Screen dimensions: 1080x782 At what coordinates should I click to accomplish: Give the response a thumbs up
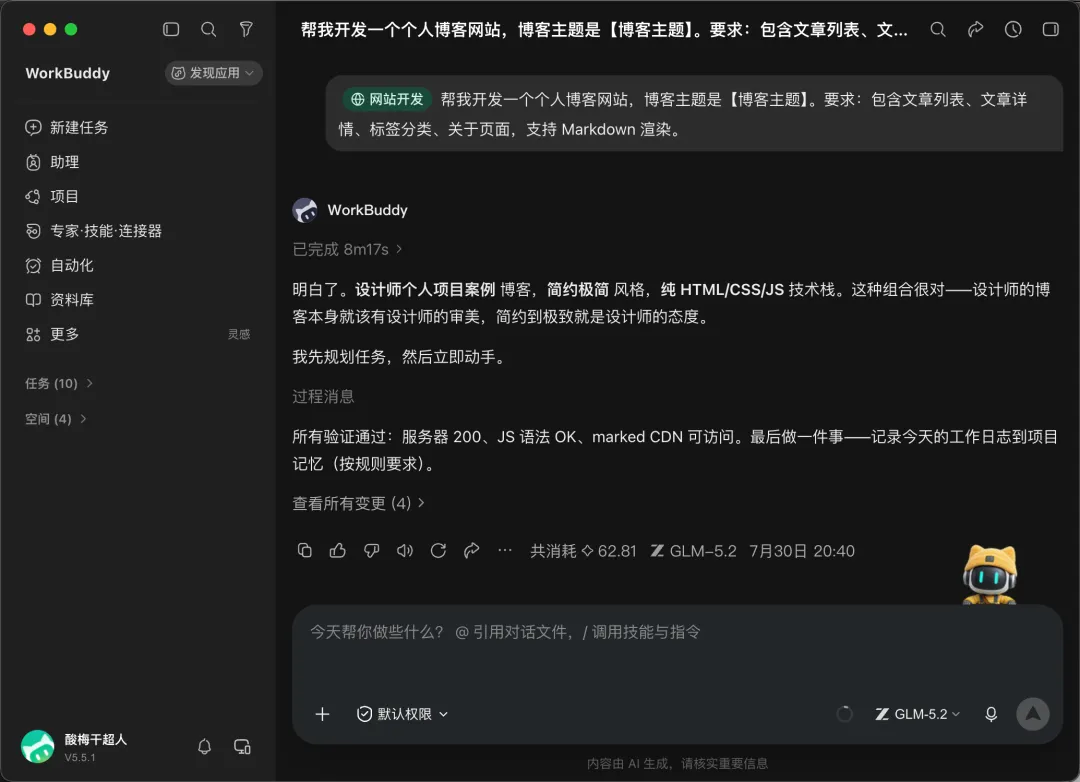click(338, 551)
